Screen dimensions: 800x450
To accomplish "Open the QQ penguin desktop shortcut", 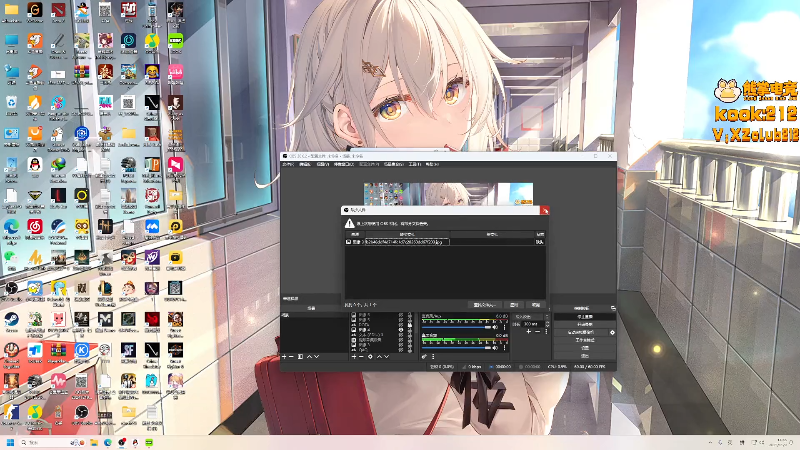I will pos(35,167).
